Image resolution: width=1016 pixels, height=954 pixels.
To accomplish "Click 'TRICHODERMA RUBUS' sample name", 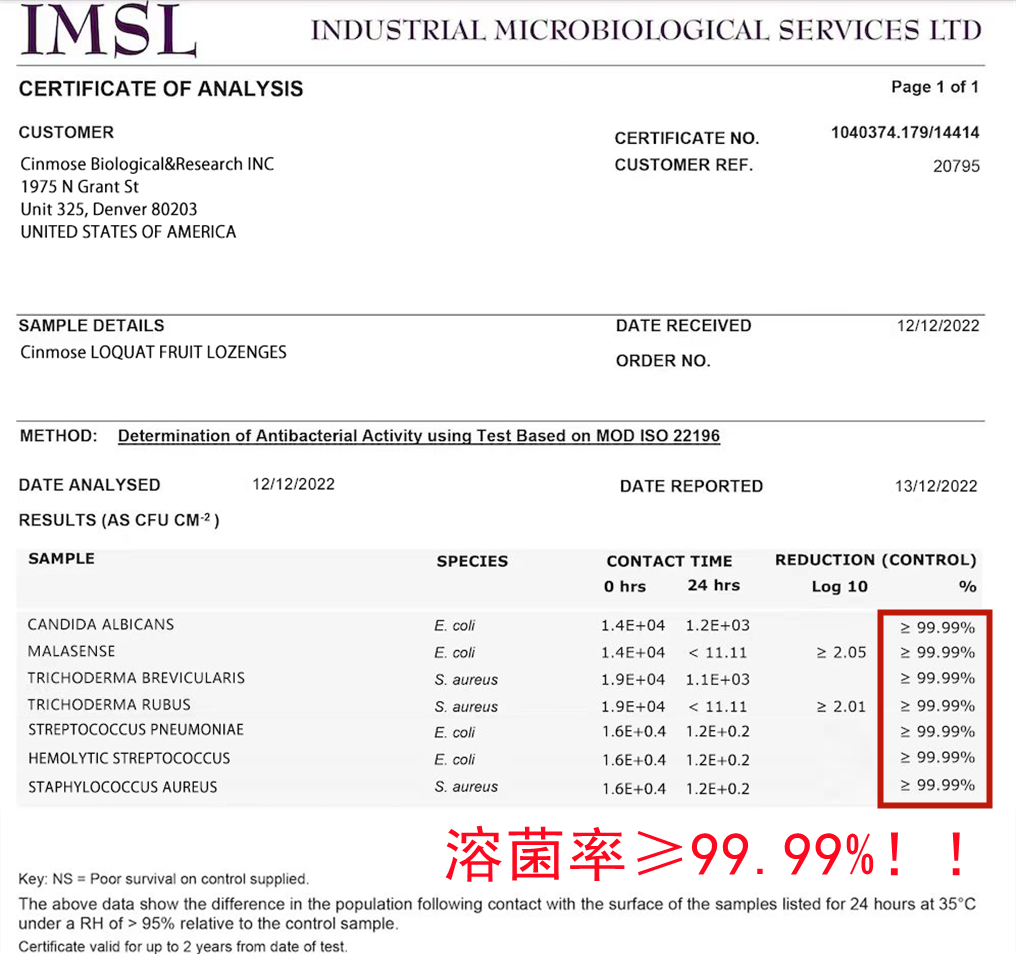I will [109, 704].
